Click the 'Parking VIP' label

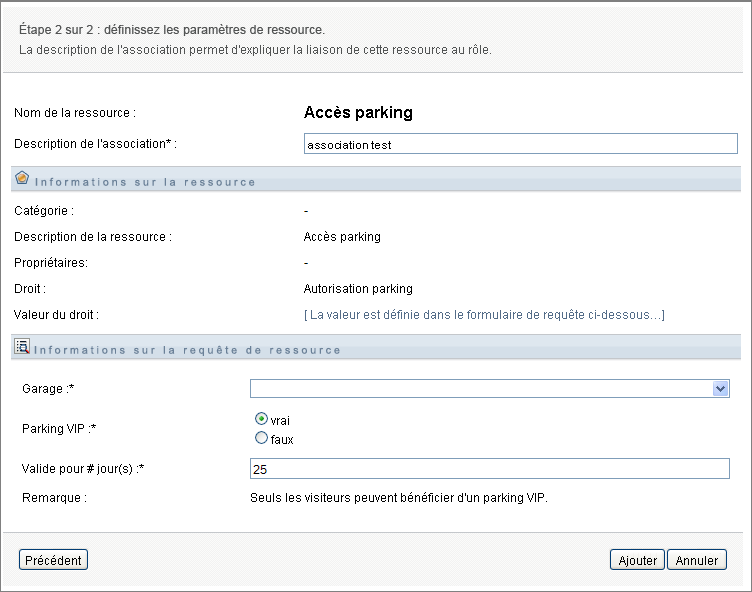[x=56, y=428]
